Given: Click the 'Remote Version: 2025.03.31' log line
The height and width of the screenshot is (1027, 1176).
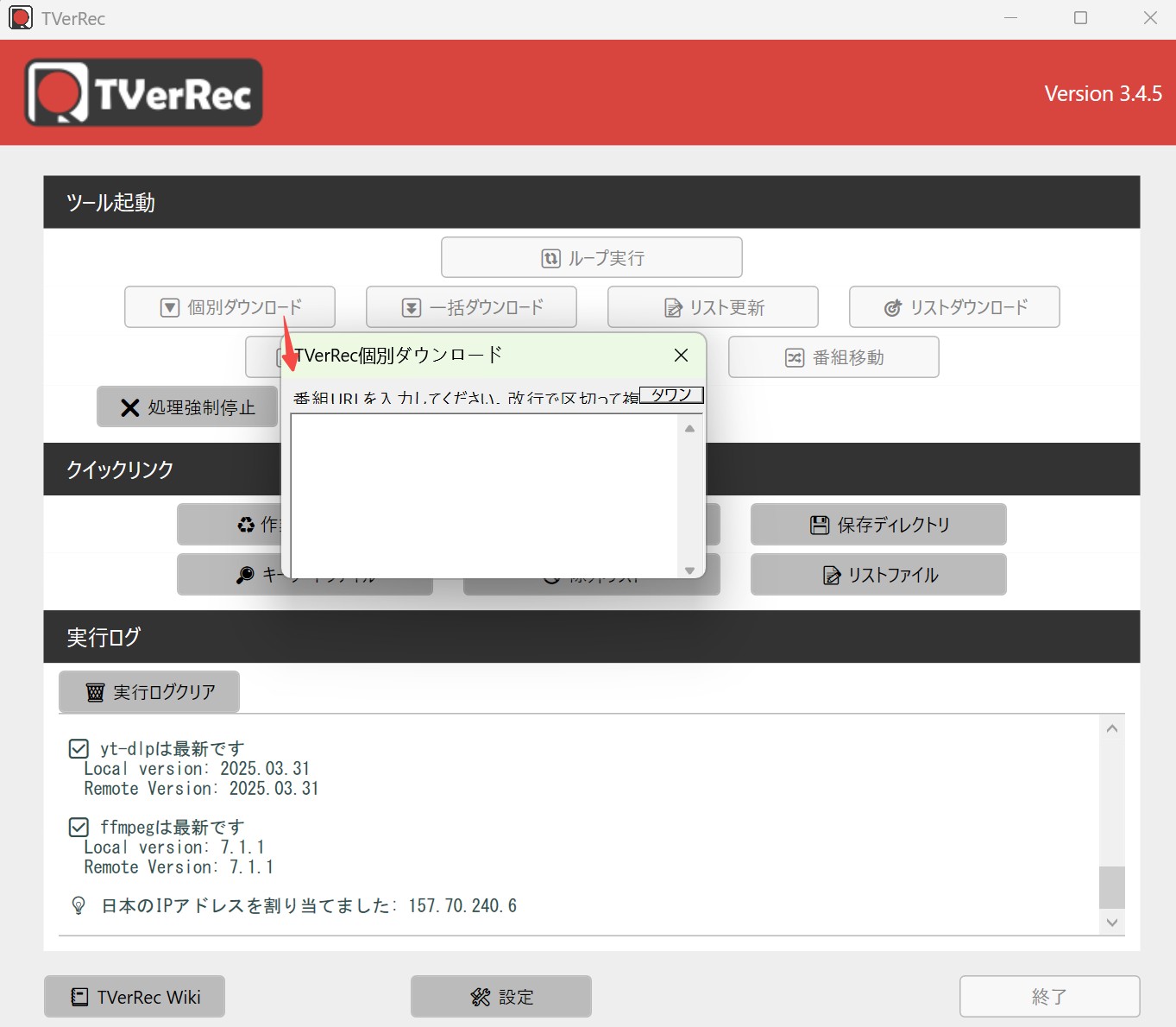Looking at the screenshot, I should [x=201, y=789].
